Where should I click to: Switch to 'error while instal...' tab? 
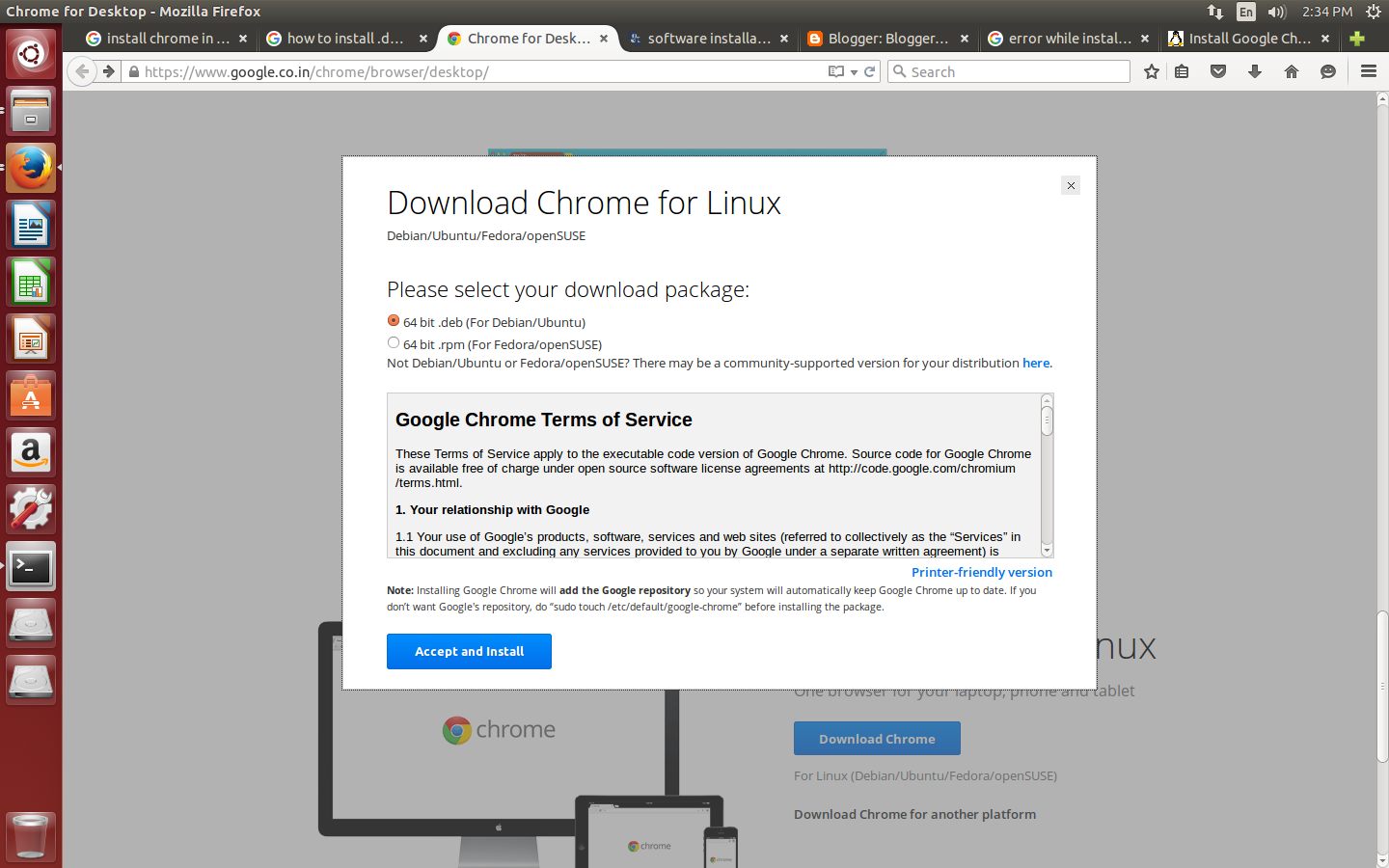click(1069, 39)
